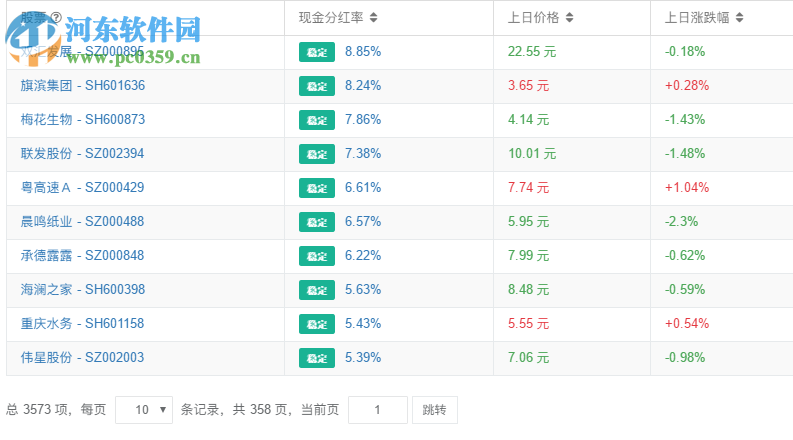Click 稳定 badge in 梅花生物 row
The height and width of the screenshot is (440, 793).
(317, 120)
